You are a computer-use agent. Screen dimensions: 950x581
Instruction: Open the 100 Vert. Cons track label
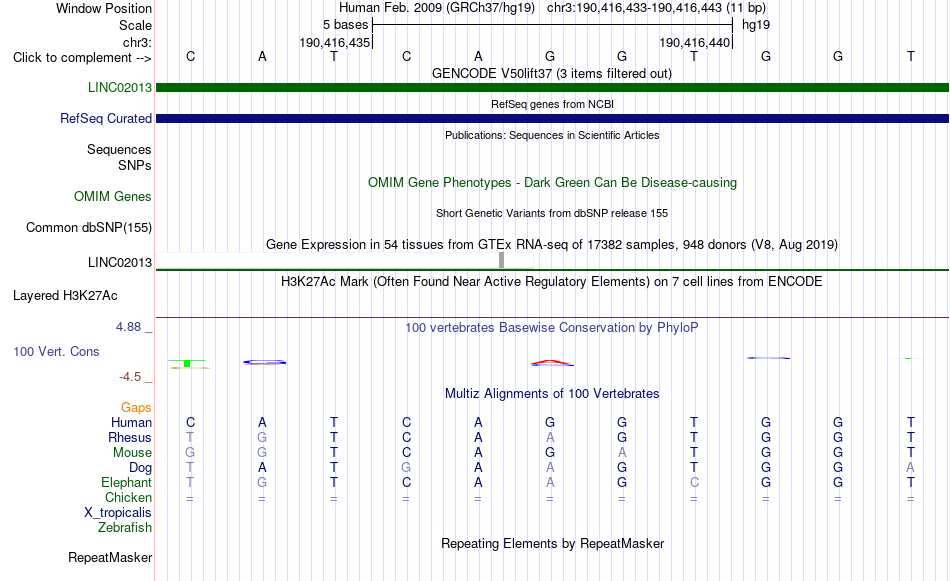[x=56, y=352]
